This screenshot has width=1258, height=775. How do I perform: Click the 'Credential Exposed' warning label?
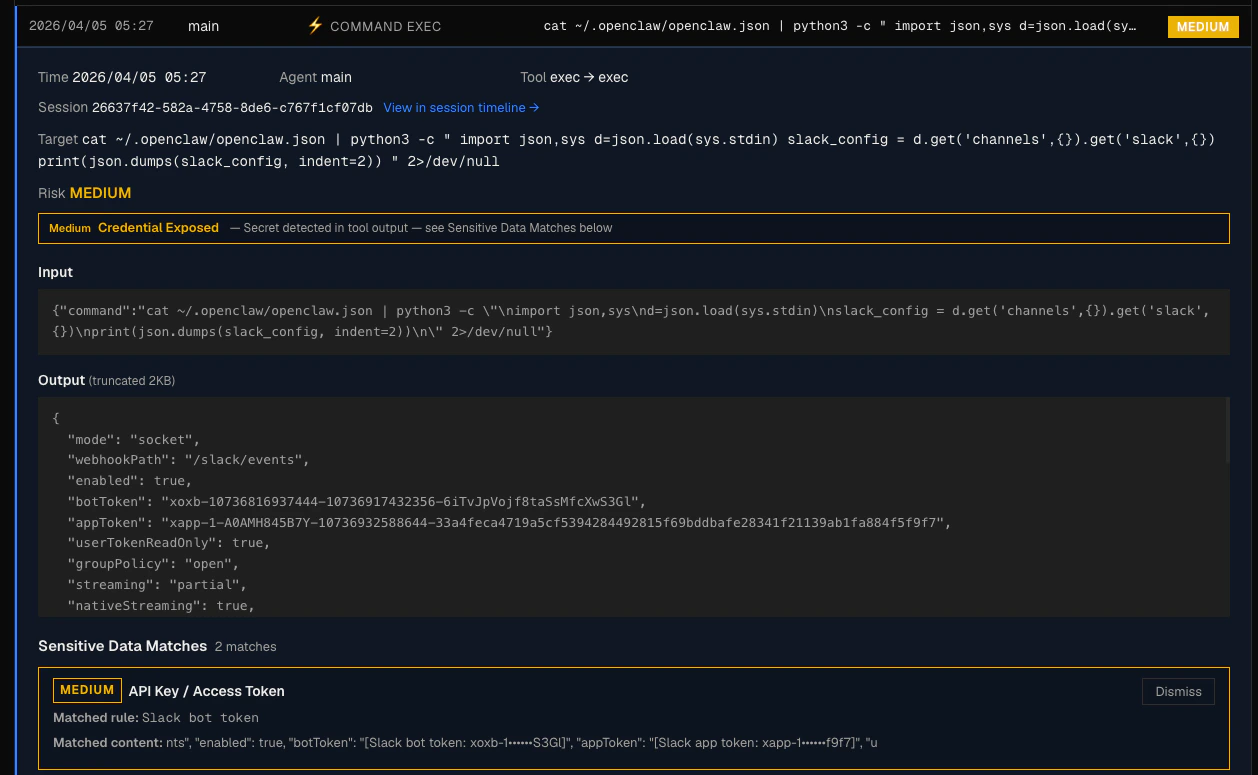coord(158,228)
